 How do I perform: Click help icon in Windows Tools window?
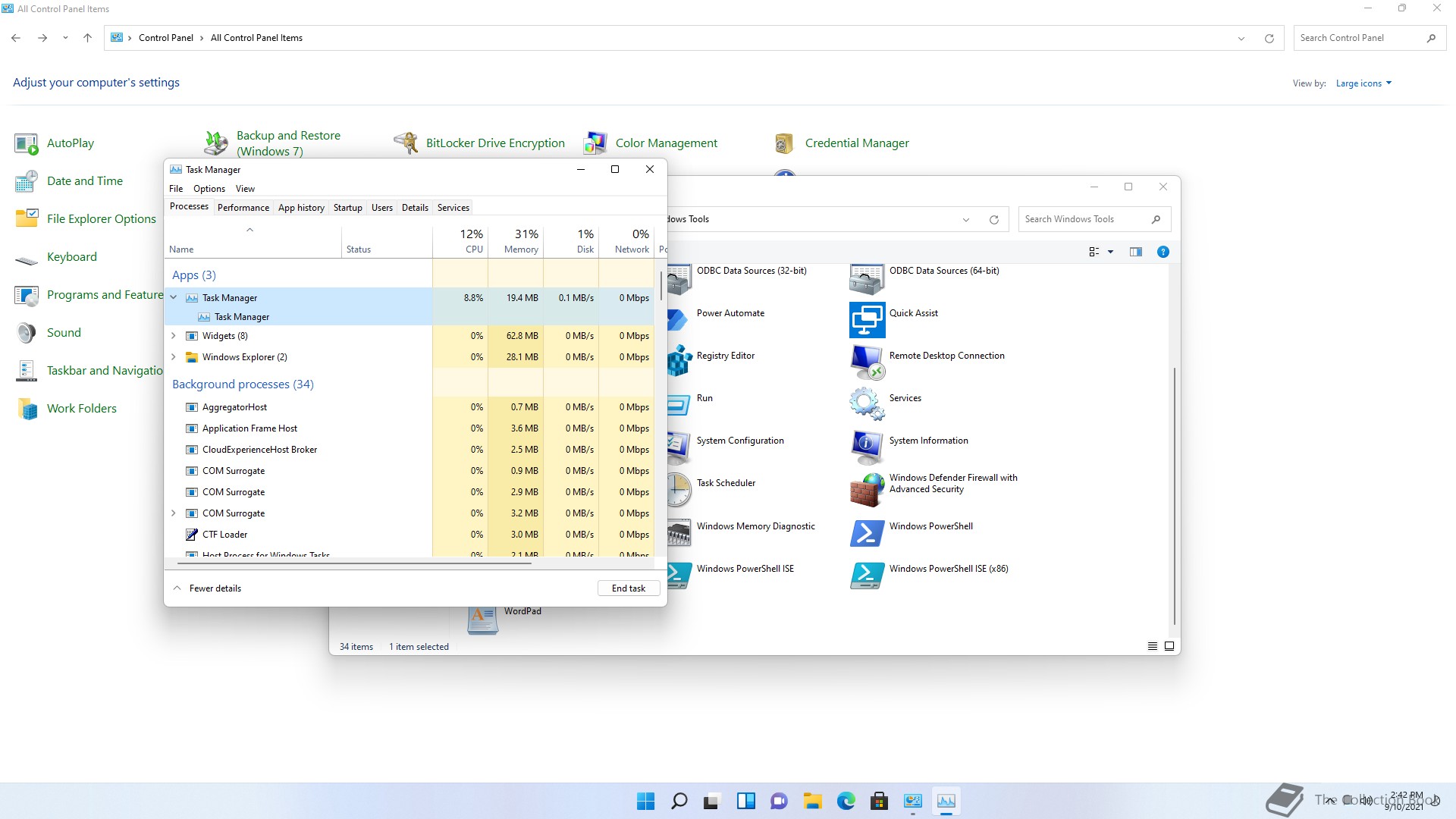pos(1163,252)
